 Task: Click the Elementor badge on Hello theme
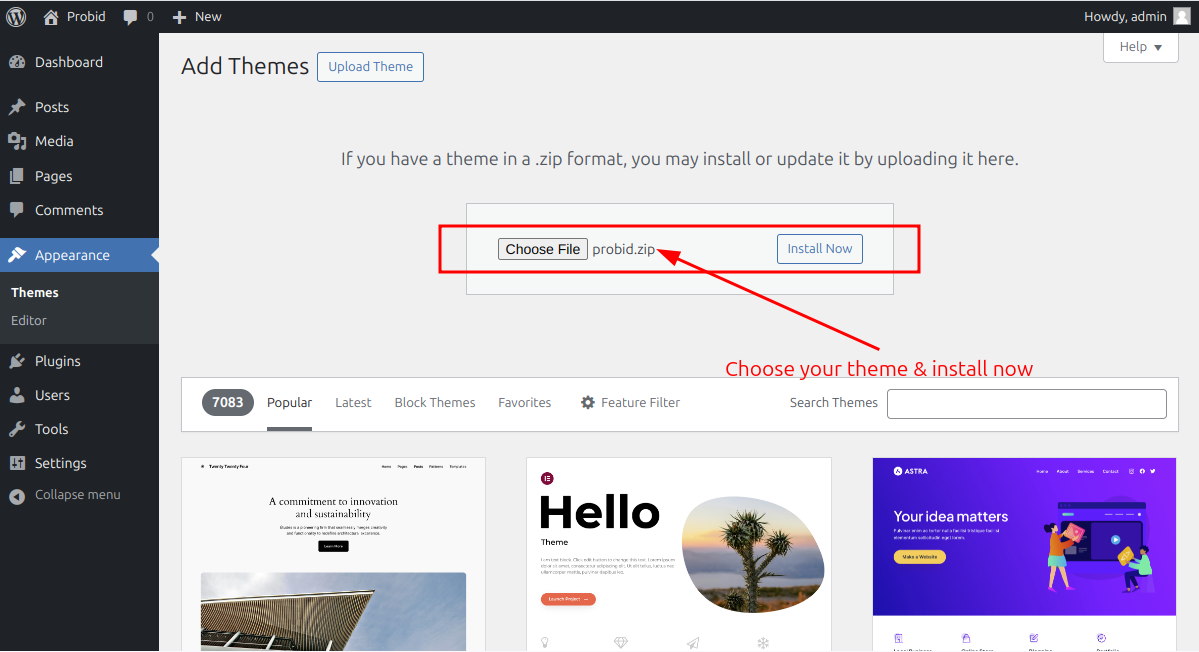pos(547,478)
